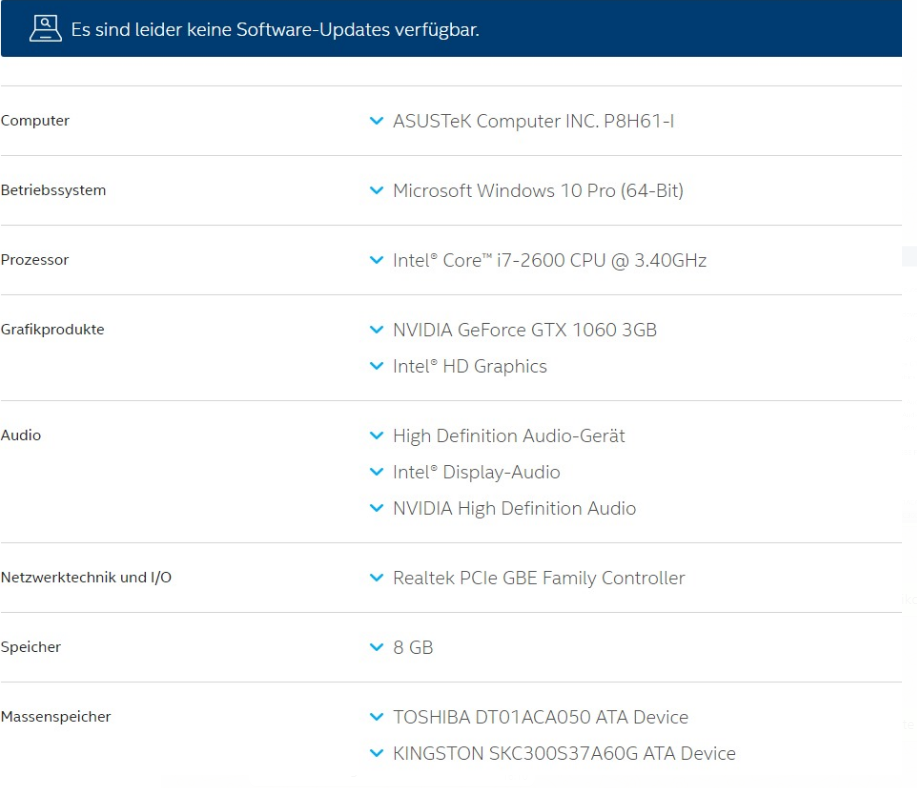Expand the Intel Display-Audio chevron

pos(377,472)
